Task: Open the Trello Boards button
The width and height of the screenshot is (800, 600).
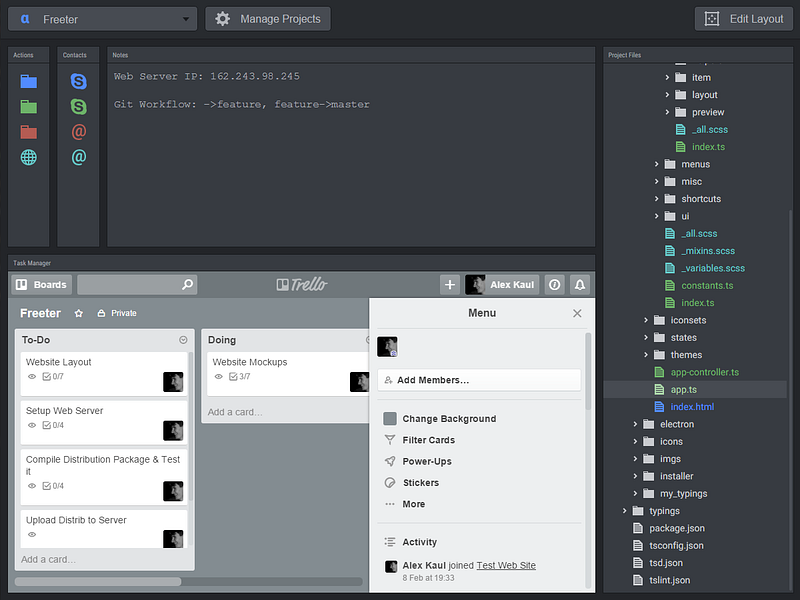Action: pos(42,285)
